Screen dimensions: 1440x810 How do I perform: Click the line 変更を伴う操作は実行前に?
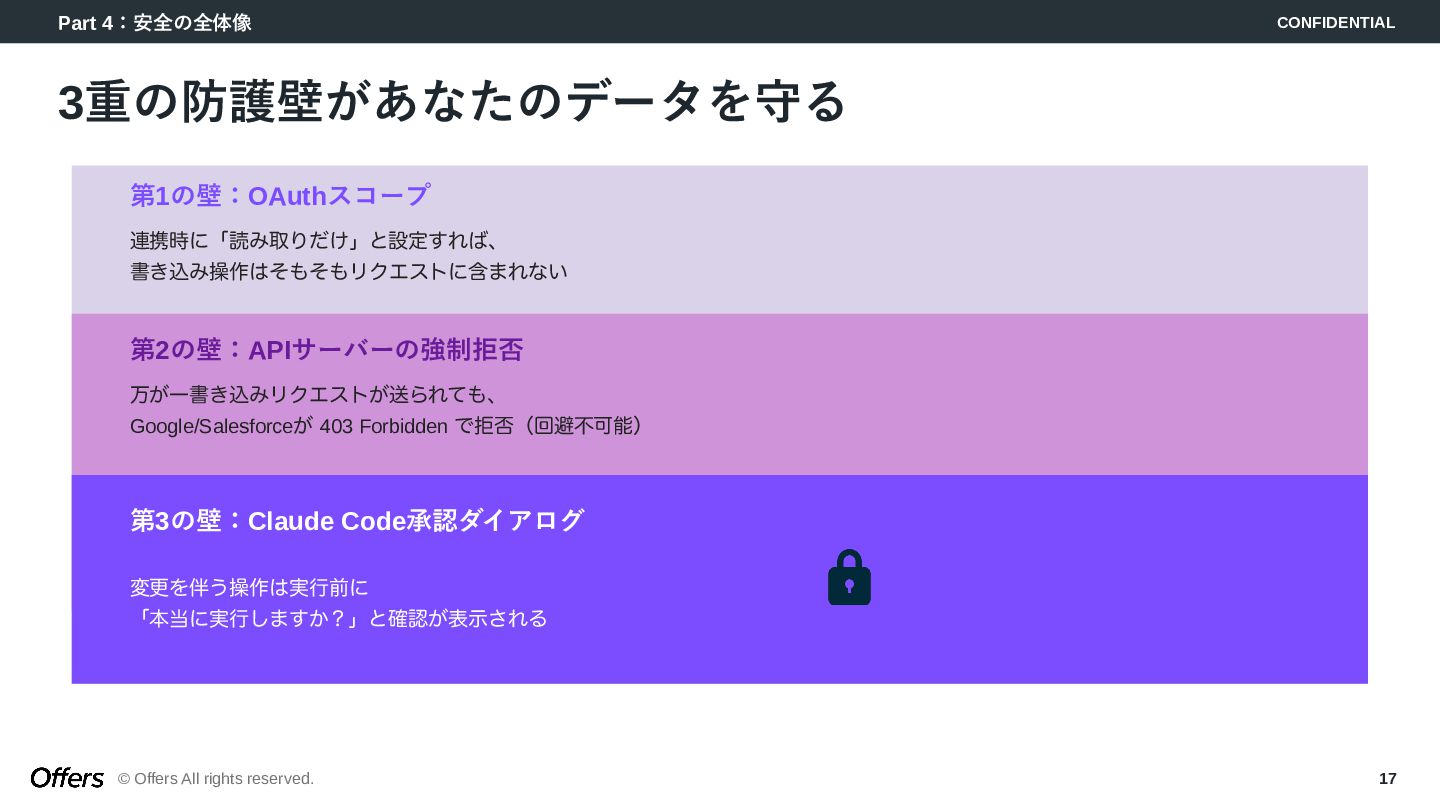249,587
